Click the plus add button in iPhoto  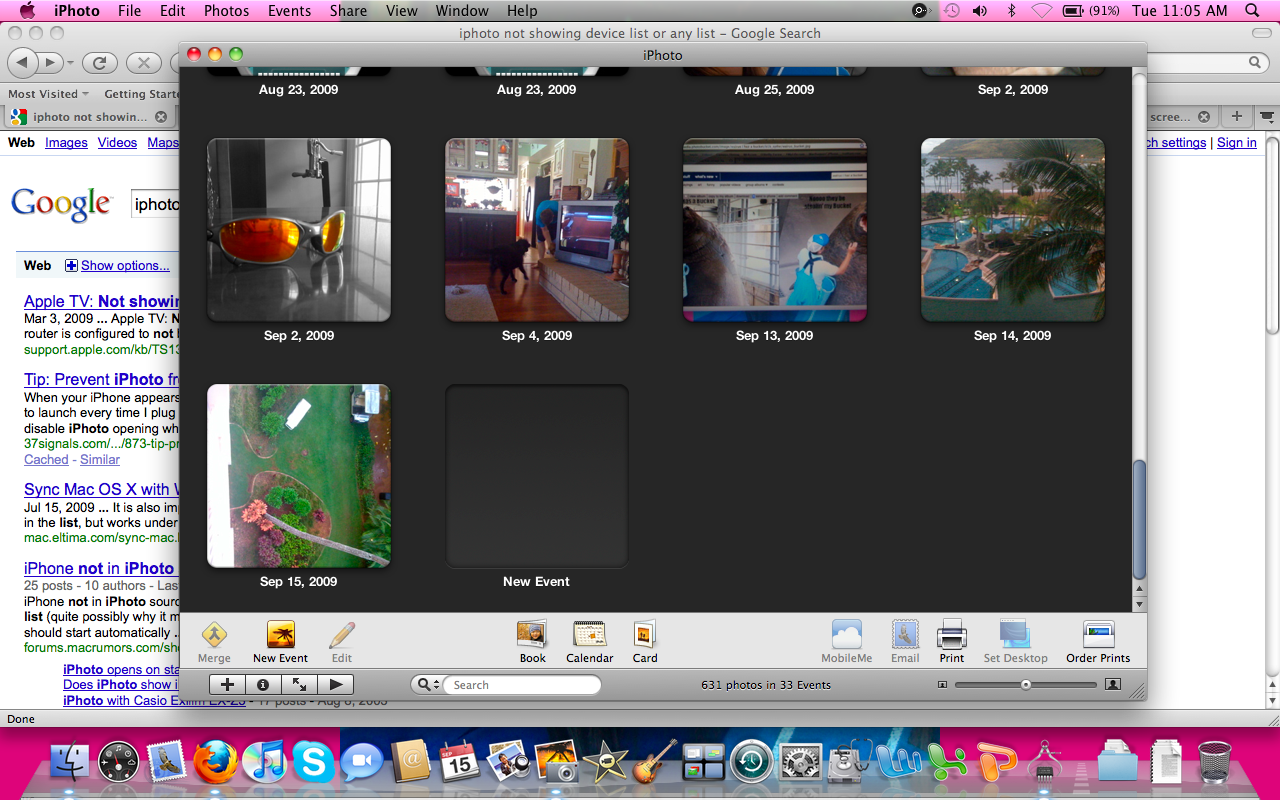click(x=228, y=685)
